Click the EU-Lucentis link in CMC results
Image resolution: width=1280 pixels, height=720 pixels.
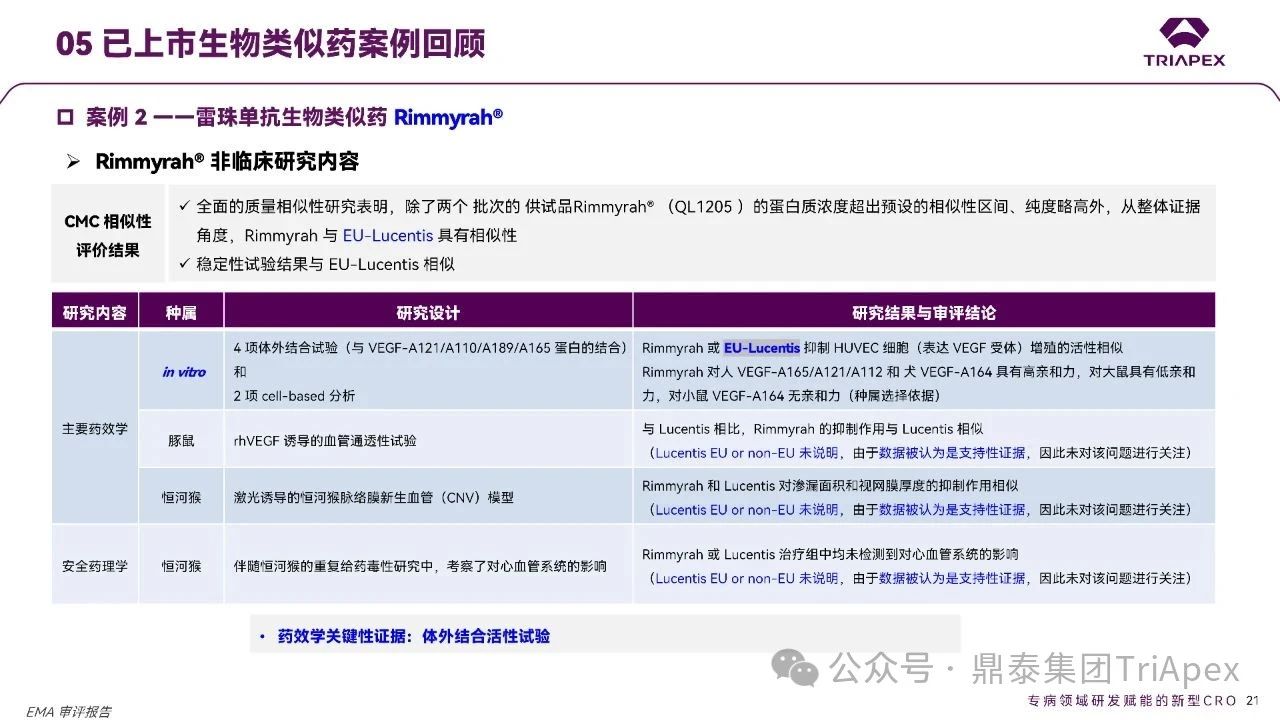click(388, 236)
